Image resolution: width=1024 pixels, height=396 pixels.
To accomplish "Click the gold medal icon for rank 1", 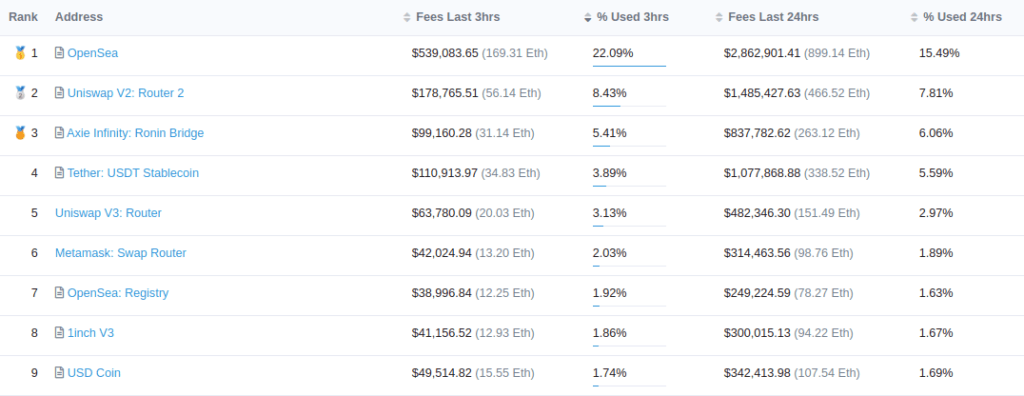I will (20, 53).
